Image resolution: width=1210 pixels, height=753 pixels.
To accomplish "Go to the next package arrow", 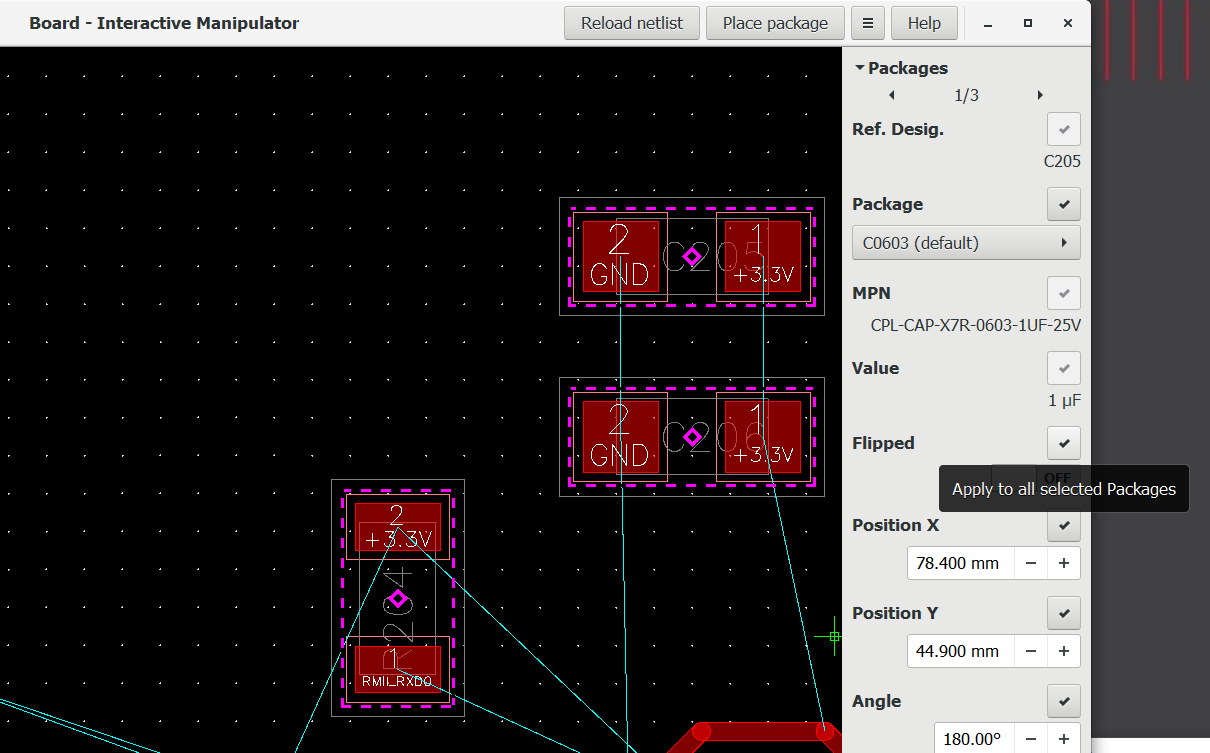I will (x=1040, y=96).
